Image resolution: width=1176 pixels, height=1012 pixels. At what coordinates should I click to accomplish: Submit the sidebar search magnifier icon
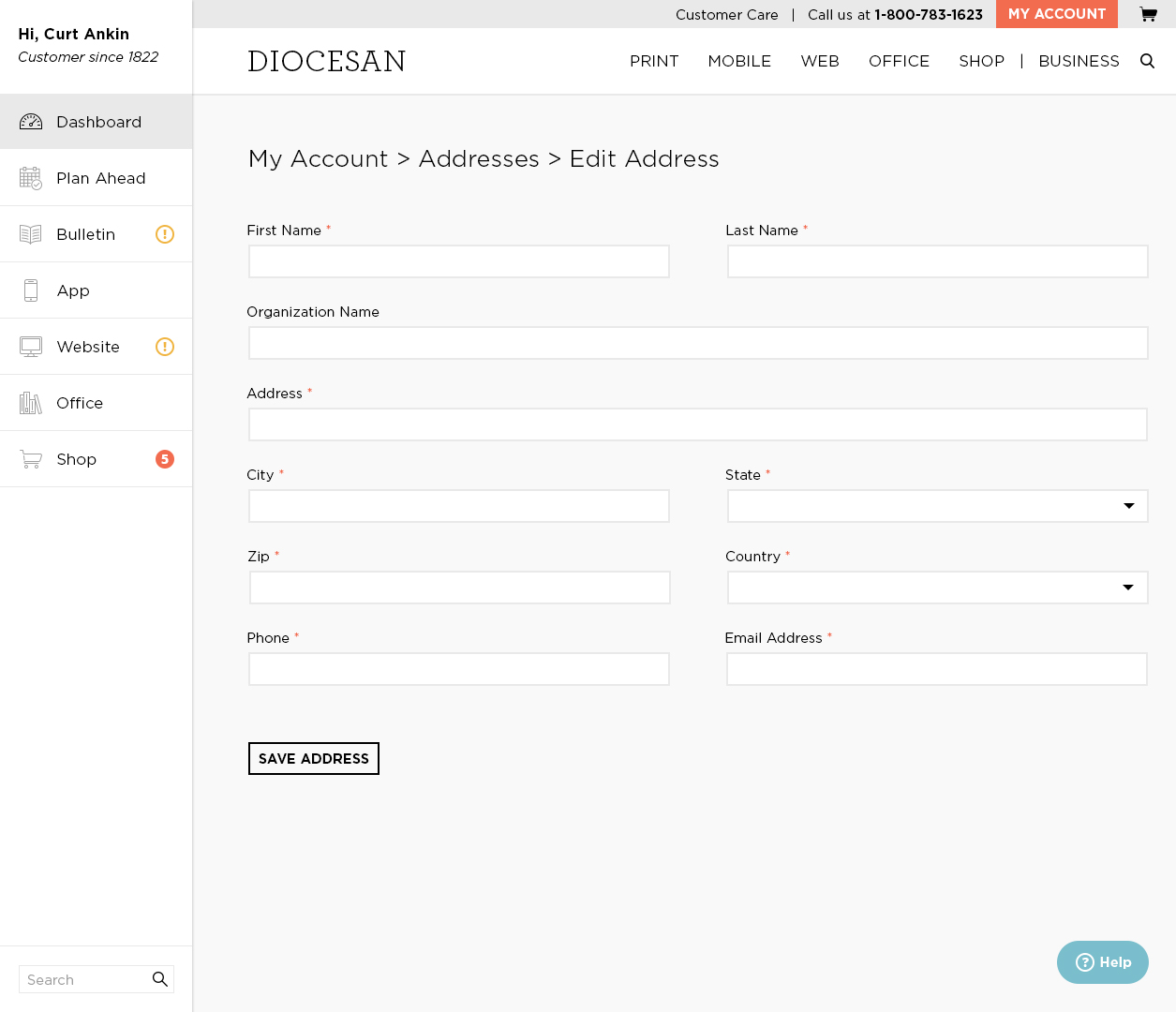point(160,979)
